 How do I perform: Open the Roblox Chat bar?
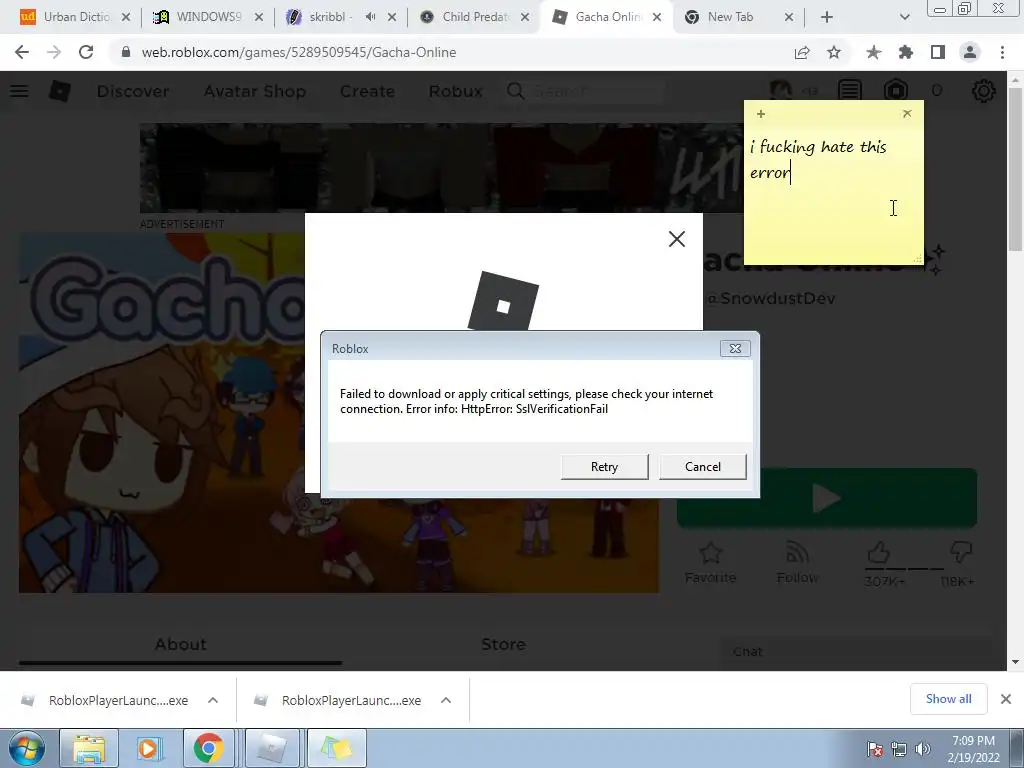(x=856, y=652)
